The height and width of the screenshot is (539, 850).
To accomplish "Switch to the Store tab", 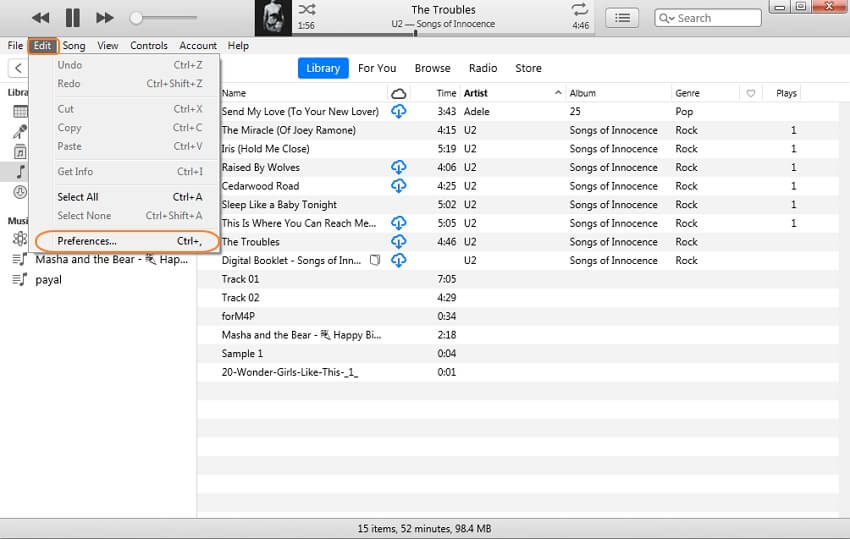I will point(529,68).
